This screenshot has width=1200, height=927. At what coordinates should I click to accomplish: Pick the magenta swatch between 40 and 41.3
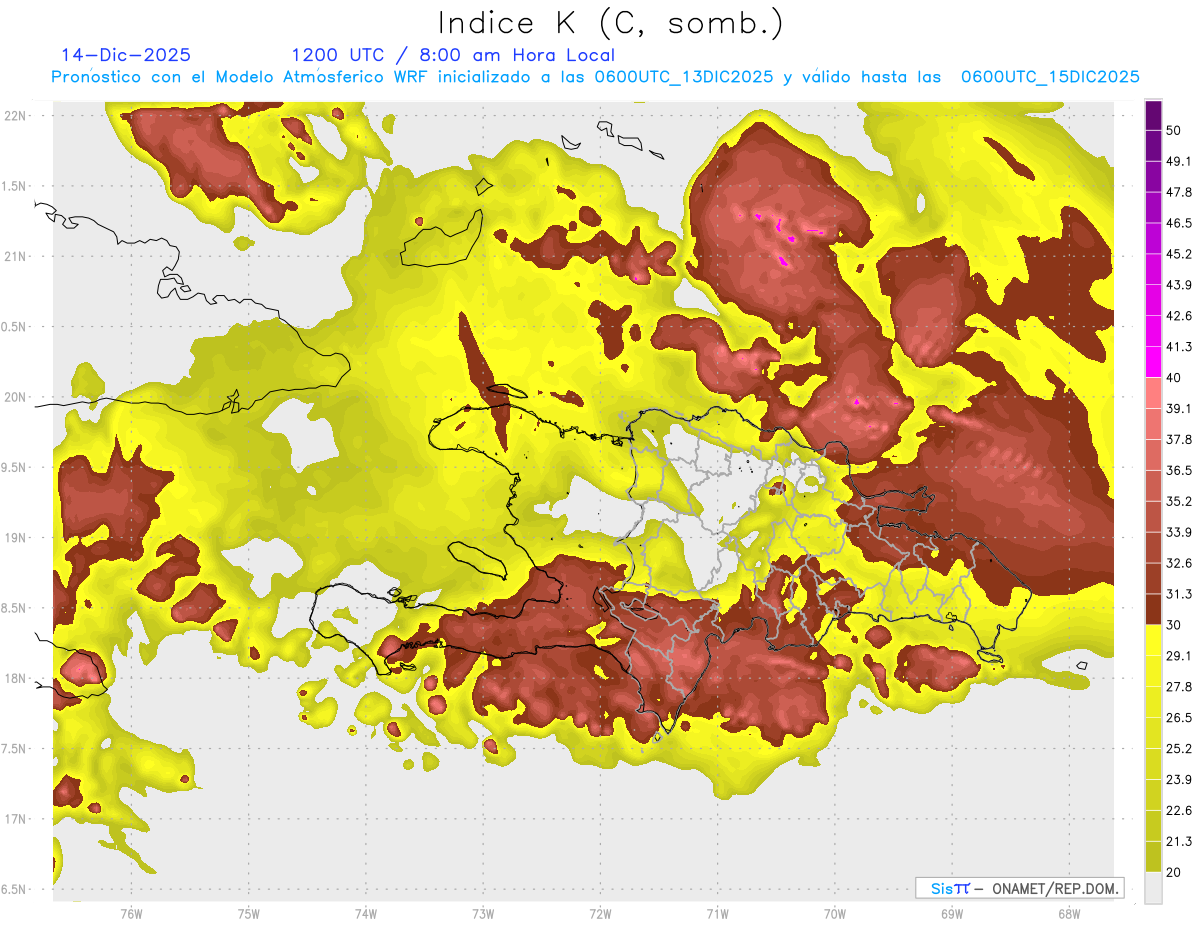click(1153, 362)
